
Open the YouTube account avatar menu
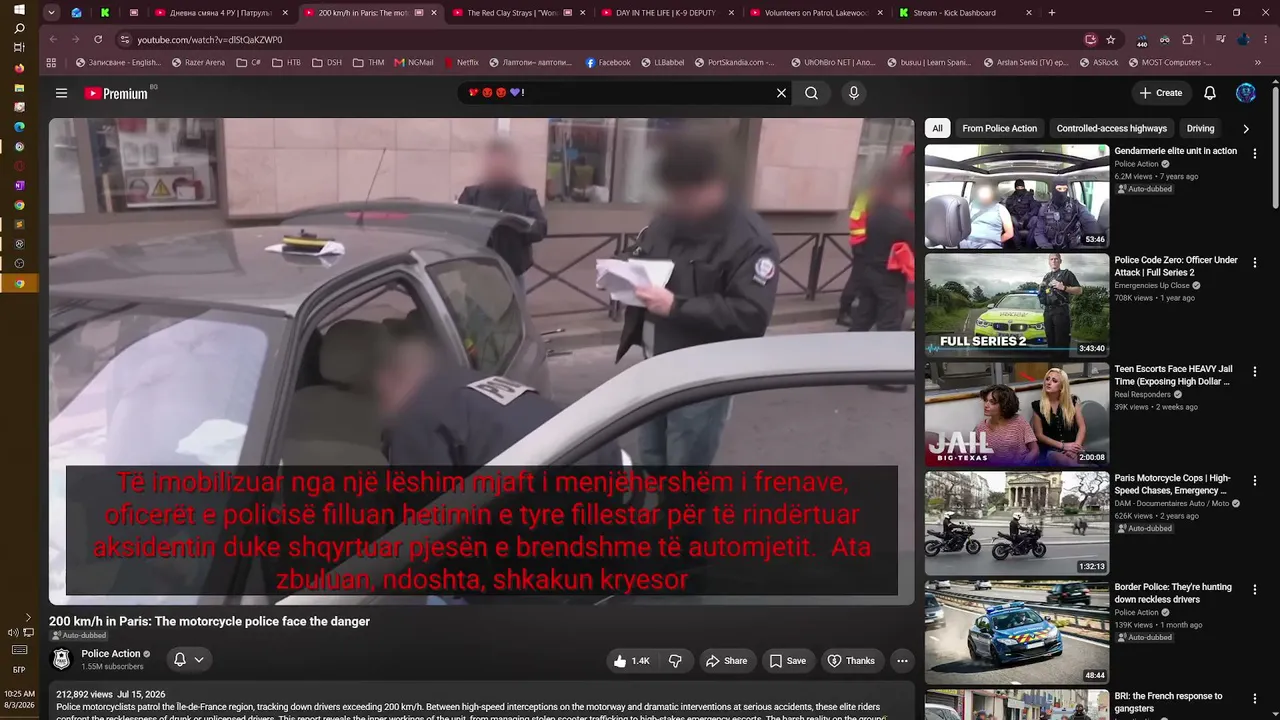click(1246, 93)
